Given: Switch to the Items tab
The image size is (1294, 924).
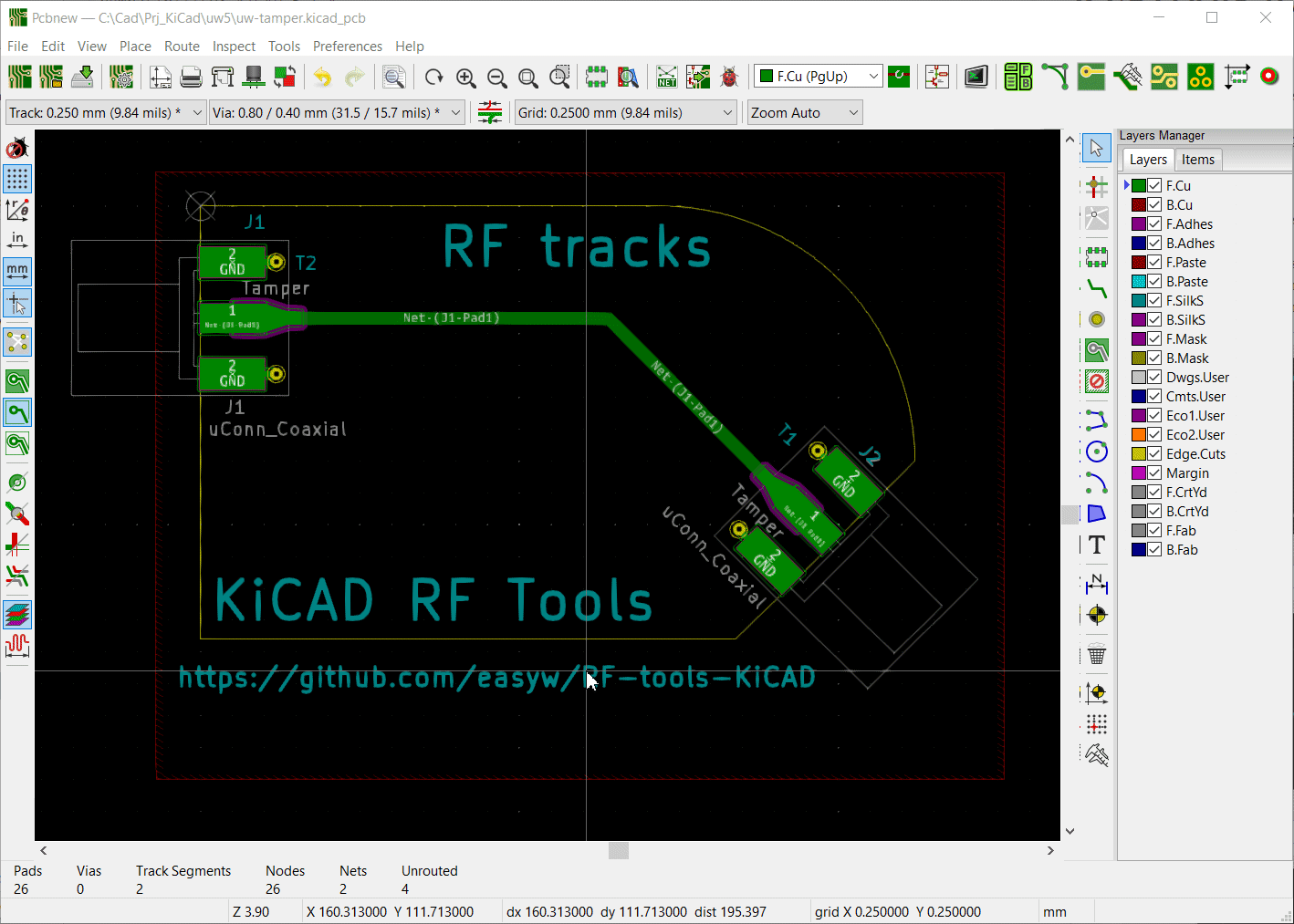Looking at the screenshot, I should 1197,160.
